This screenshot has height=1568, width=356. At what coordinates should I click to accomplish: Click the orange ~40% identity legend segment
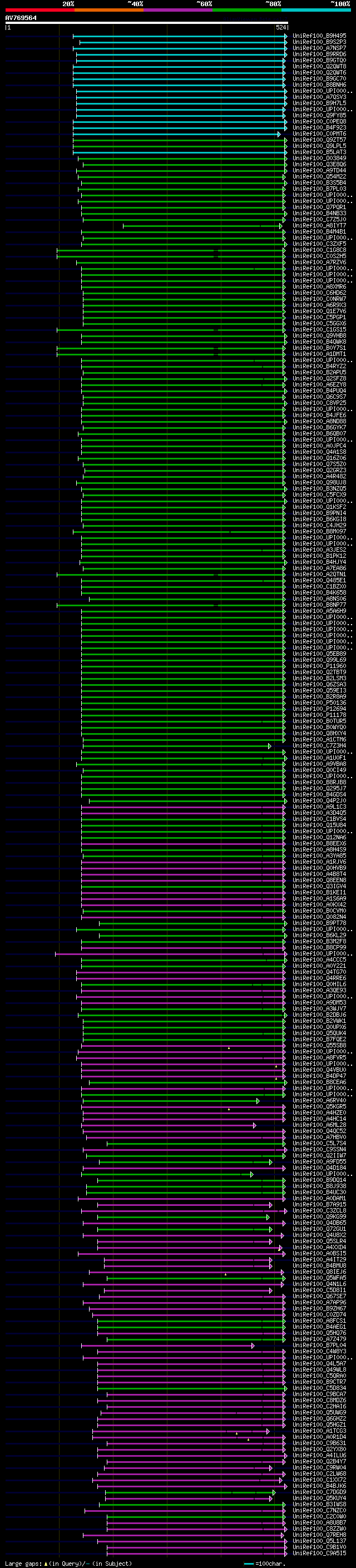[109, 10]
